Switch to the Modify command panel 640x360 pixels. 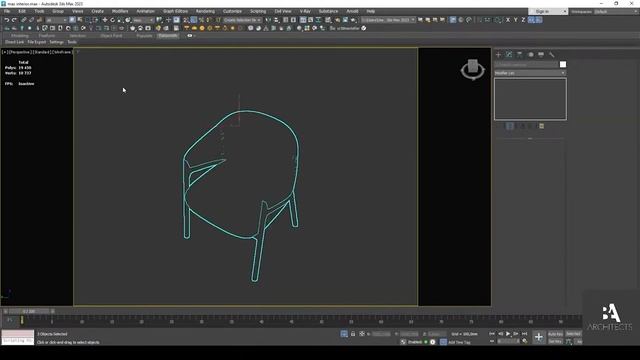coord(509,54)
